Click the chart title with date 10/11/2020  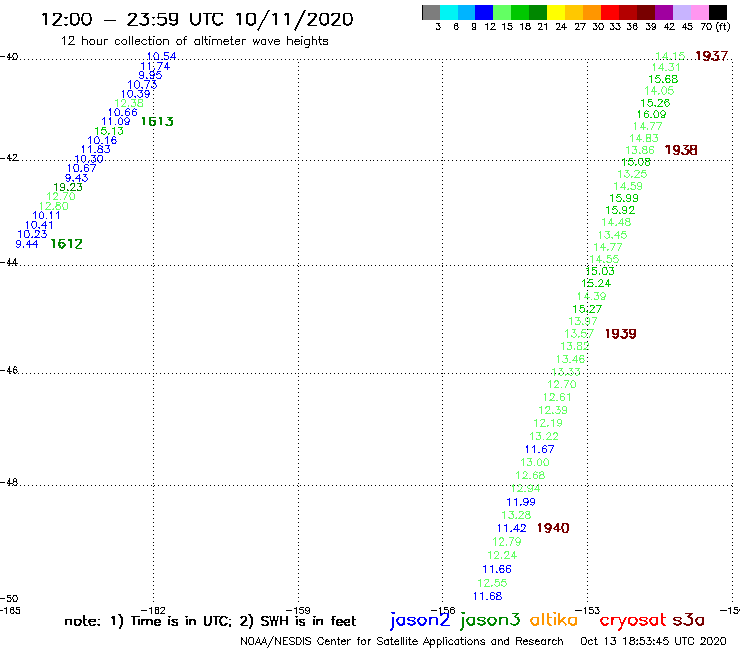click(x=197, y=19)
